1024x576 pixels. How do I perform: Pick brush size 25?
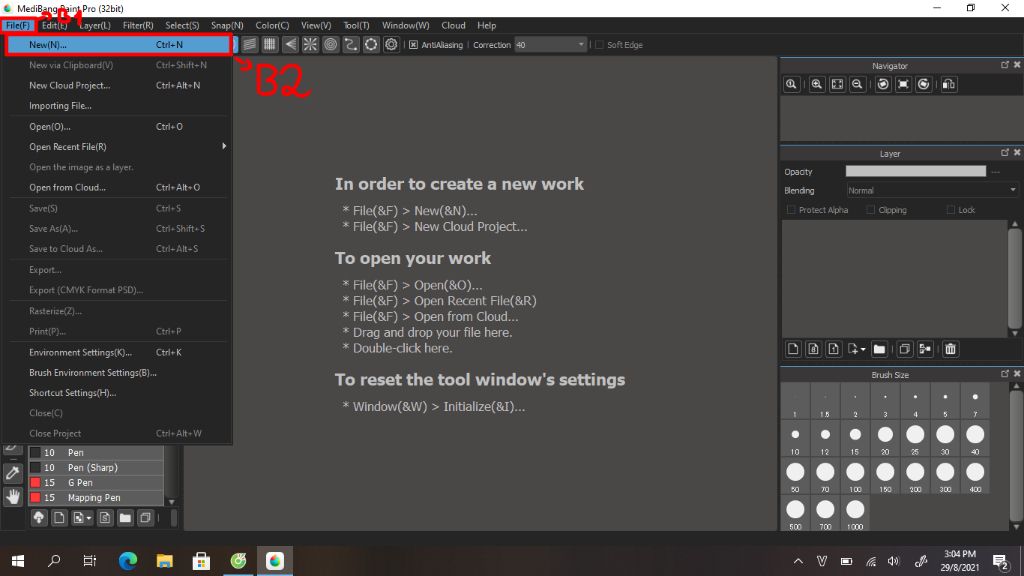(x=915, y=439)
